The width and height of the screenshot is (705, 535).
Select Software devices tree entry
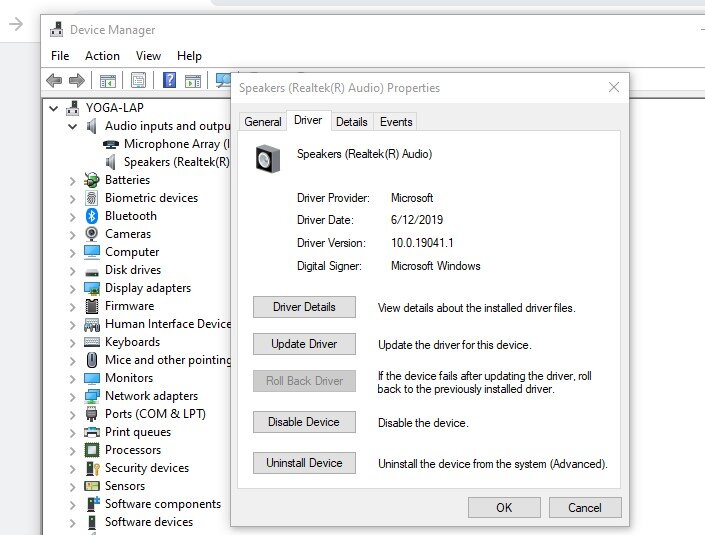pos(139,522)
